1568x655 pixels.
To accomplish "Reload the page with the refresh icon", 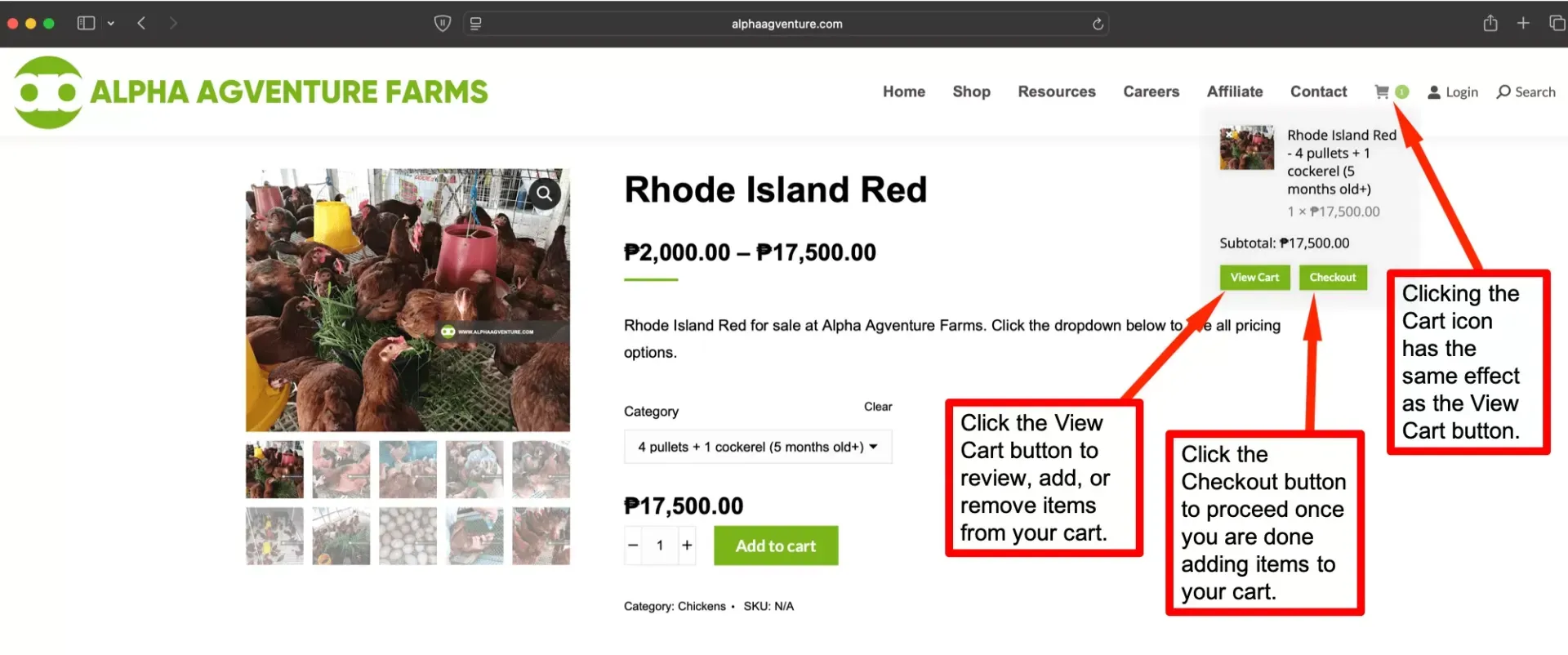I will tap(1098, 24).
